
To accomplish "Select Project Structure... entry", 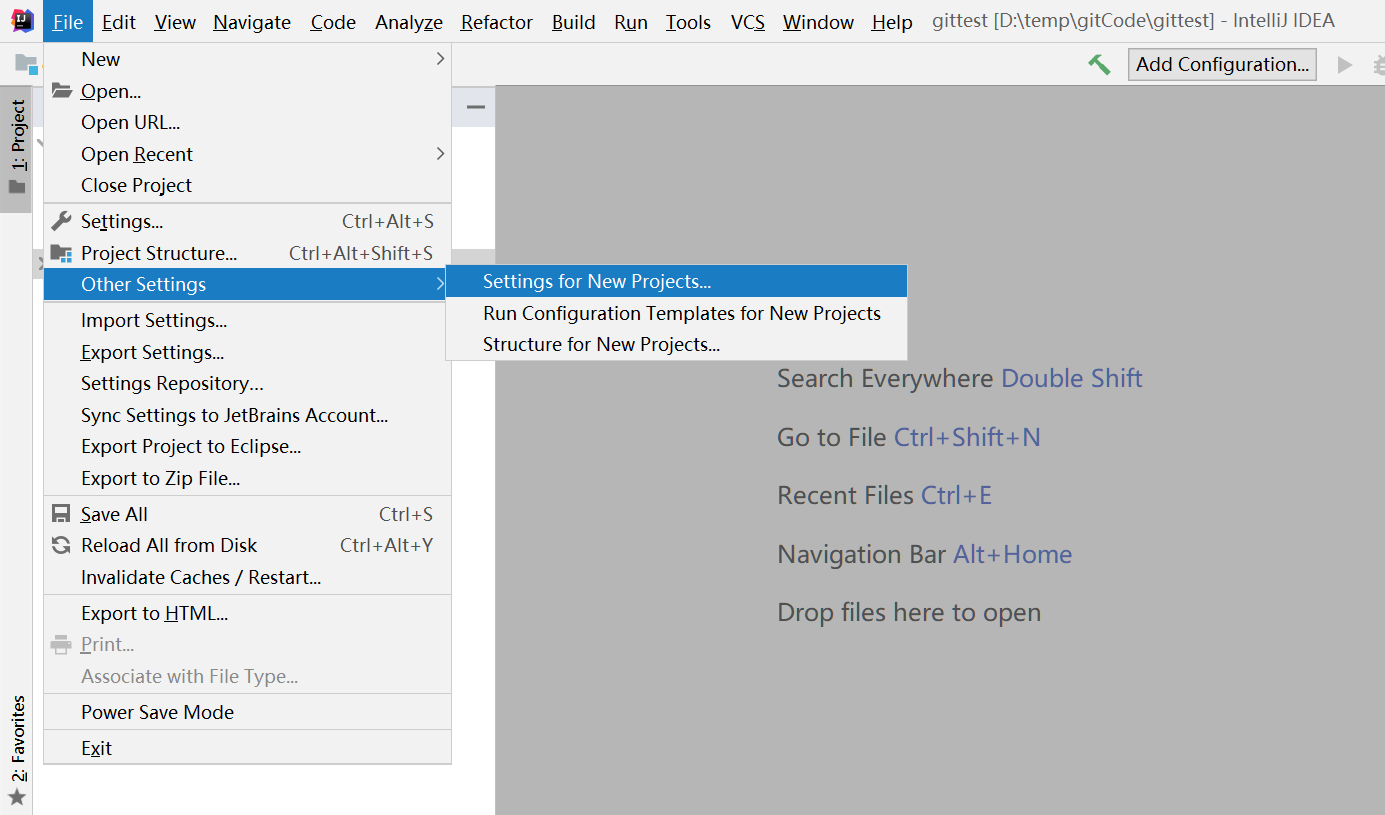I will coord(247,253).
